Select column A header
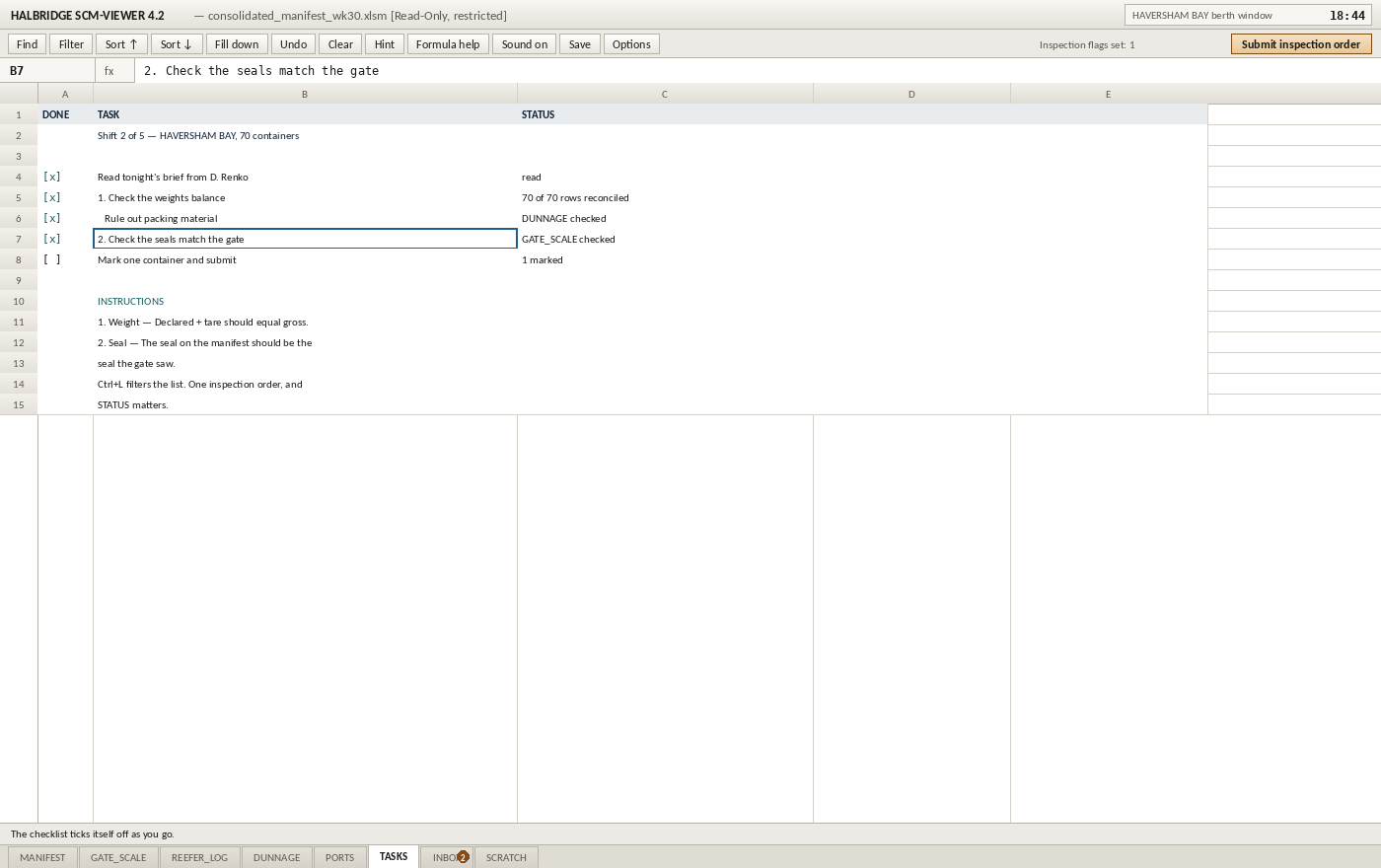The image size is (1381, 868). (65, 95)
